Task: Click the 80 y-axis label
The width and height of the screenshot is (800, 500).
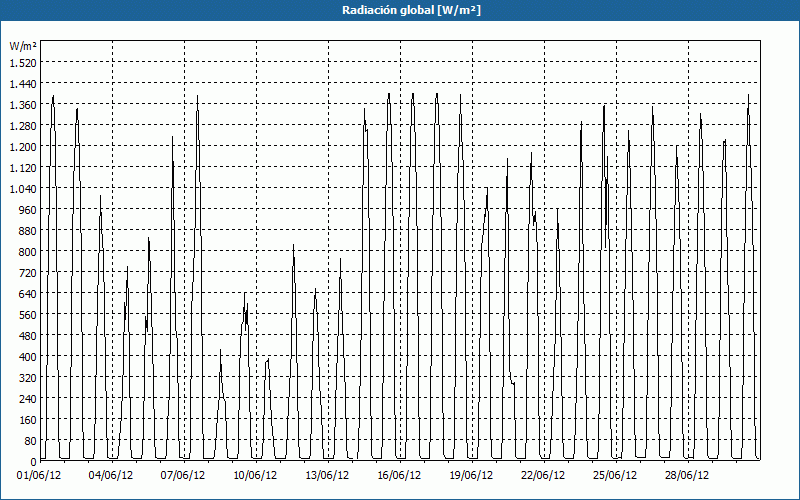Action: pos(31,441)
